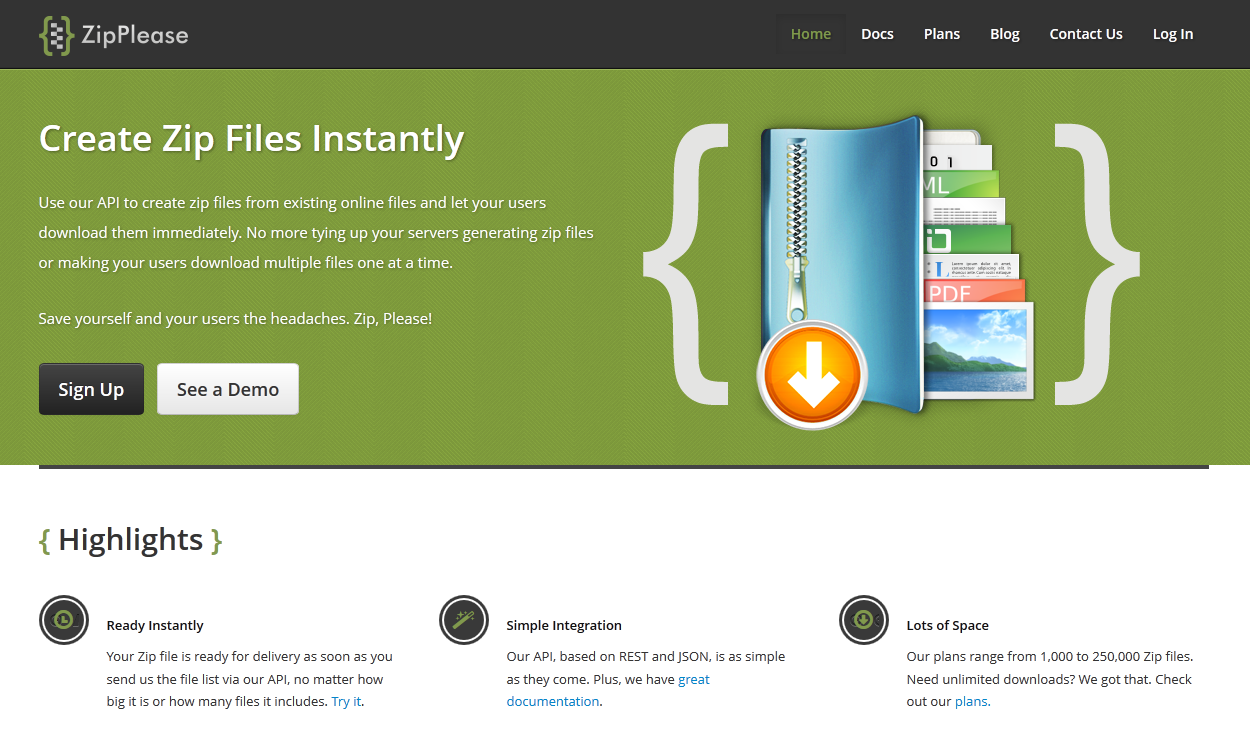Click the landscape photo file thumbnail

(978, 351)
